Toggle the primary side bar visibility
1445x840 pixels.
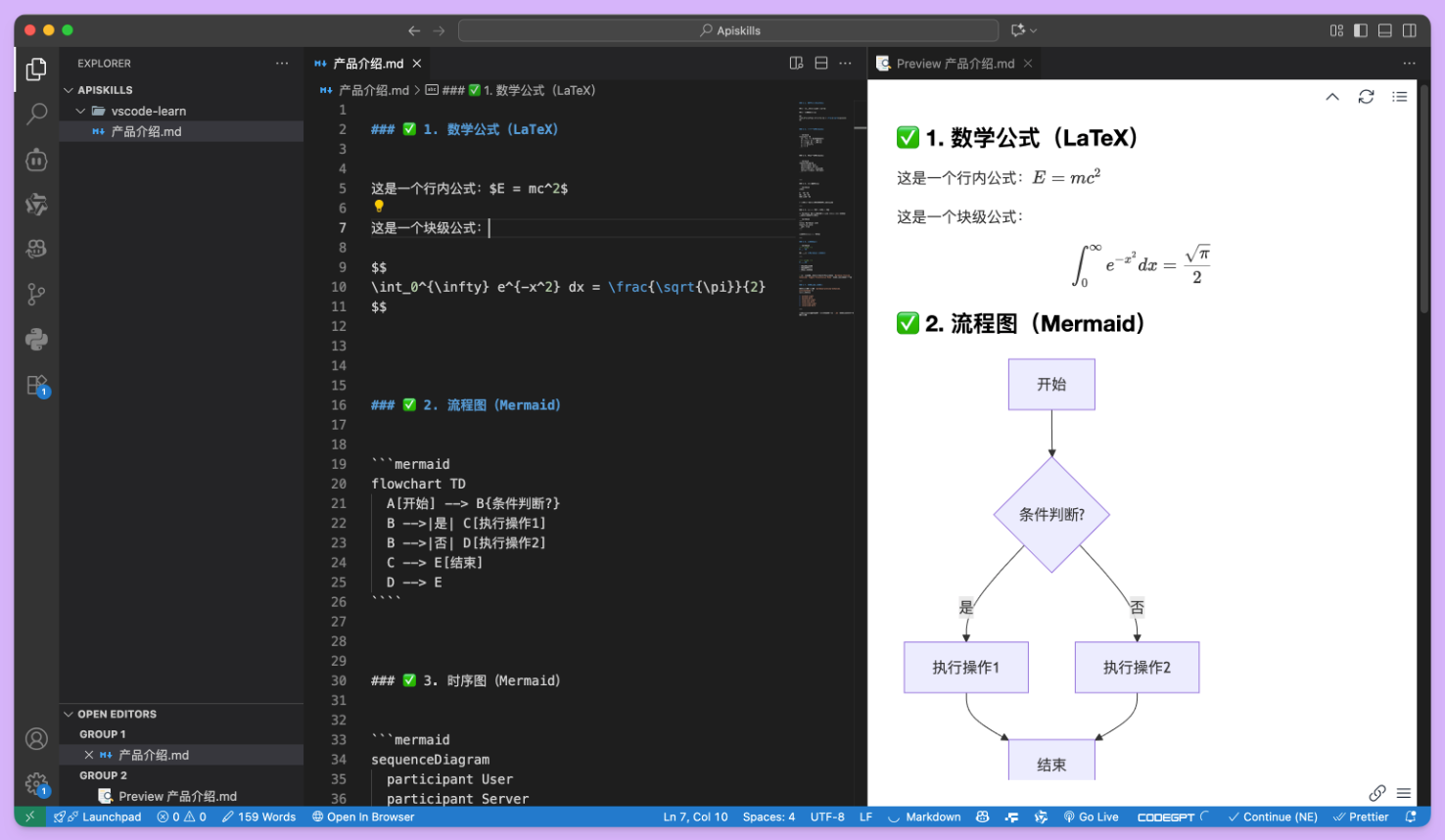(x=1360, y=30)
